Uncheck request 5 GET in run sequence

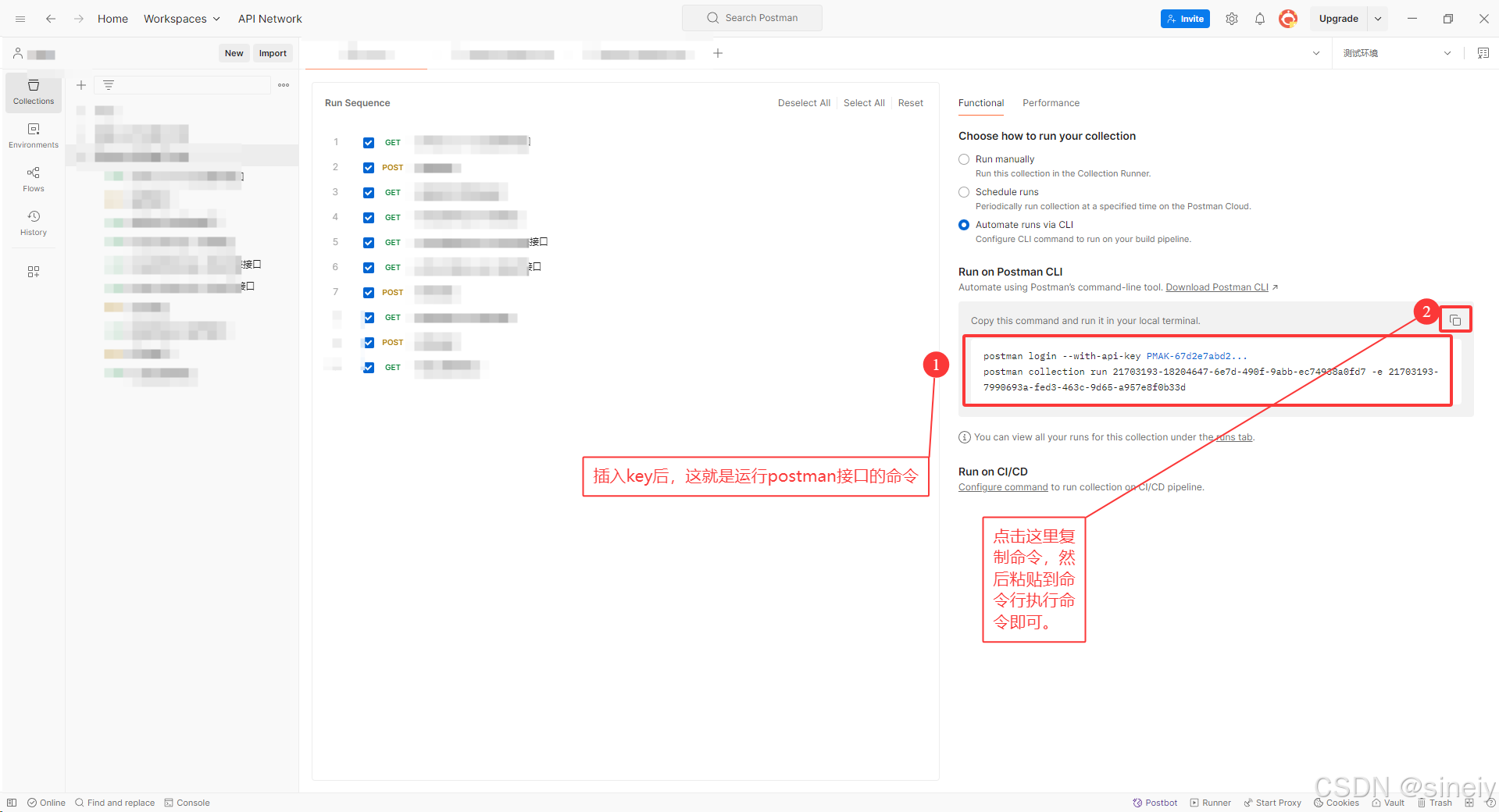[369, 243]
